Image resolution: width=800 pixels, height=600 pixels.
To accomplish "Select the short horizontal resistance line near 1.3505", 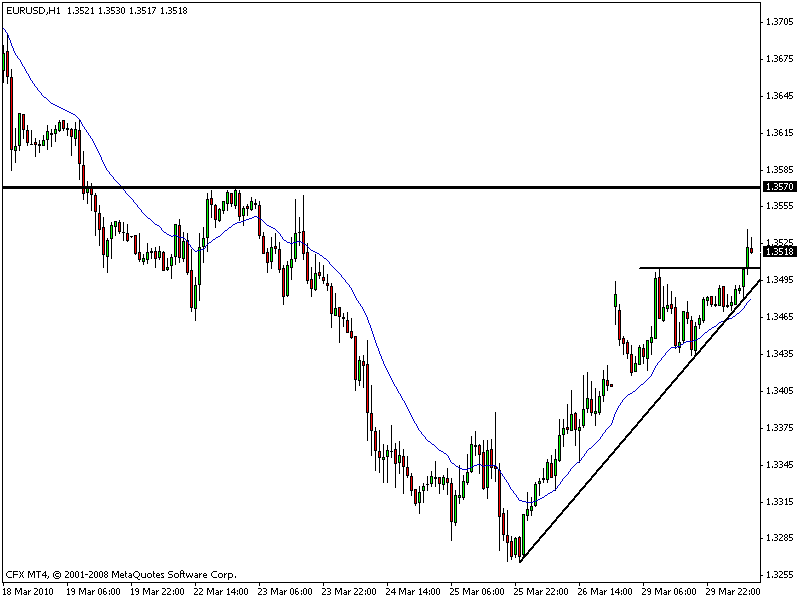I will pos(690,268).
